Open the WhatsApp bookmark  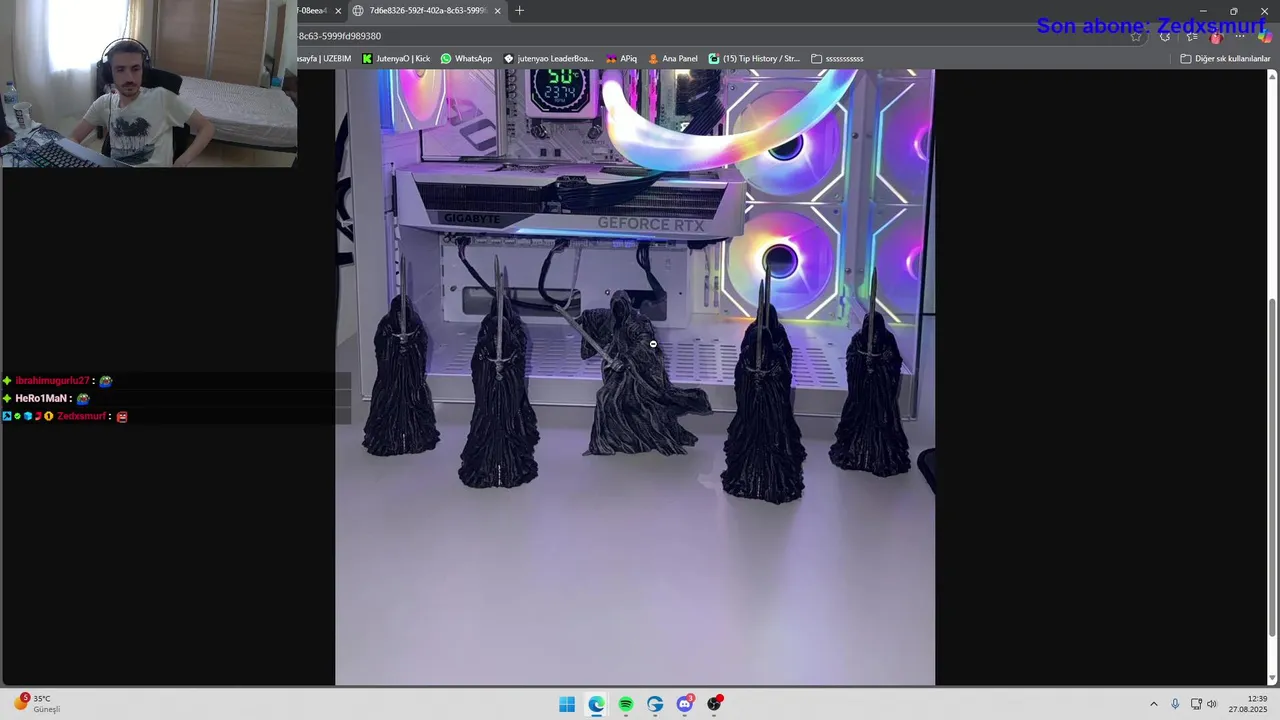coord(466,59)
